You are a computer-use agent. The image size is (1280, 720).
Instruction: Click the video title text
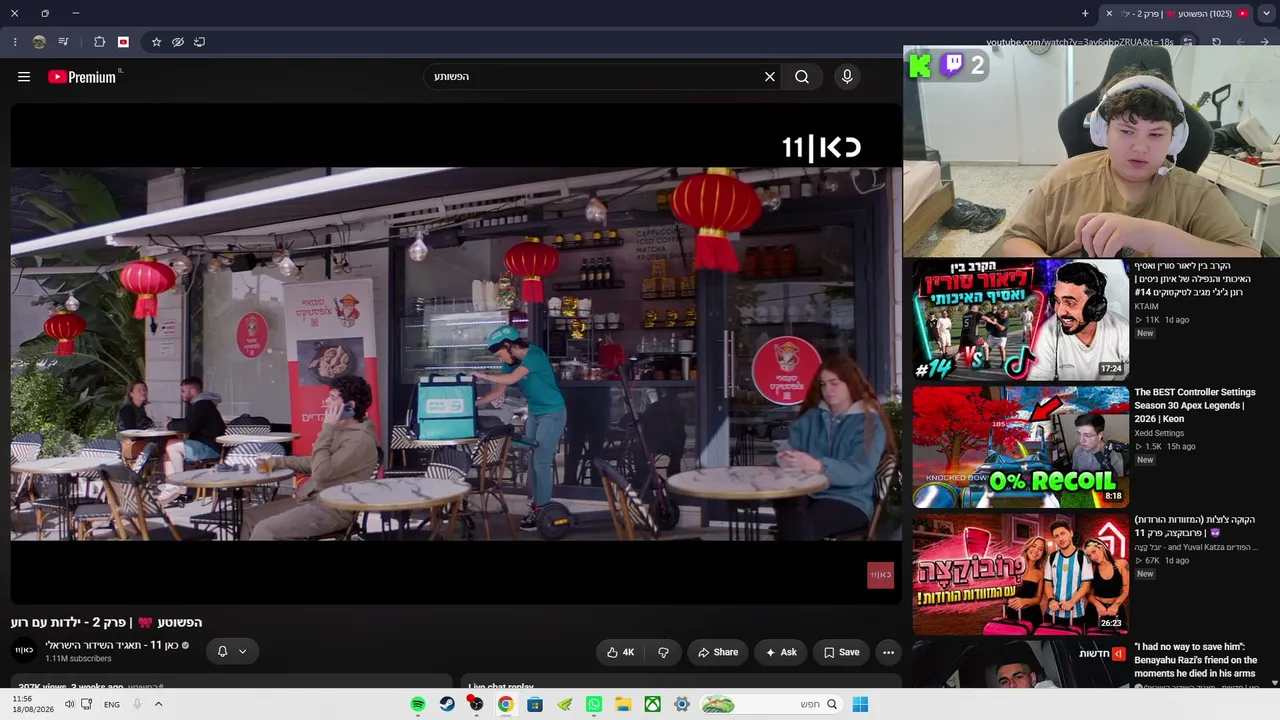(x=107, y=622)
